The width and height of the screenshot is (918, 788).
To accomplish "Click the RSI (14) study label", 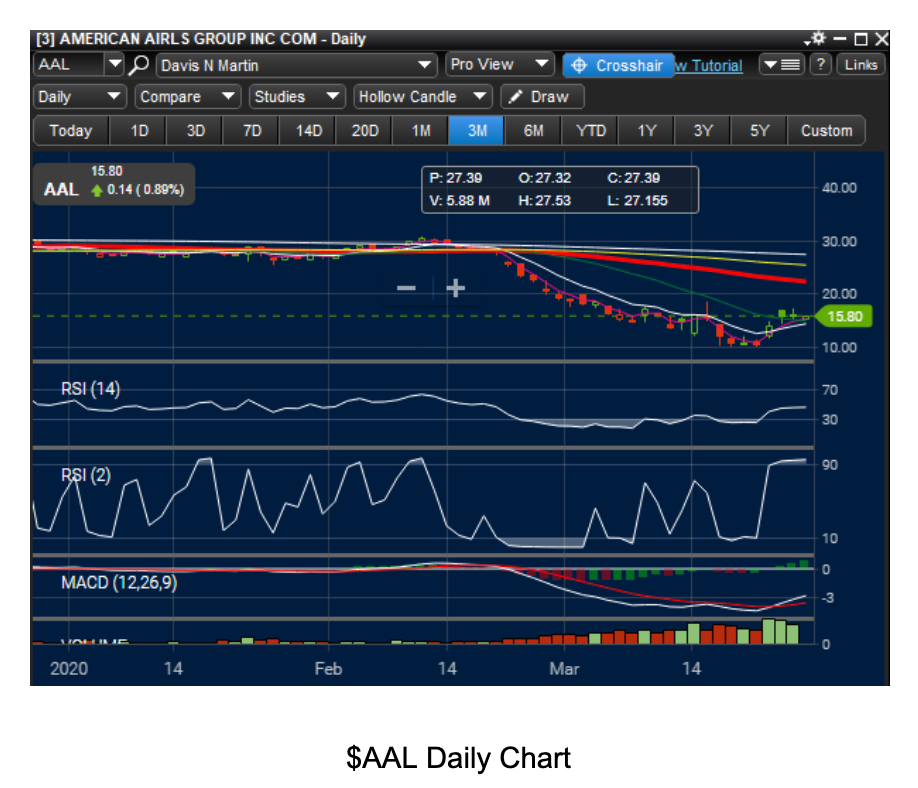I will pos(90,389).
